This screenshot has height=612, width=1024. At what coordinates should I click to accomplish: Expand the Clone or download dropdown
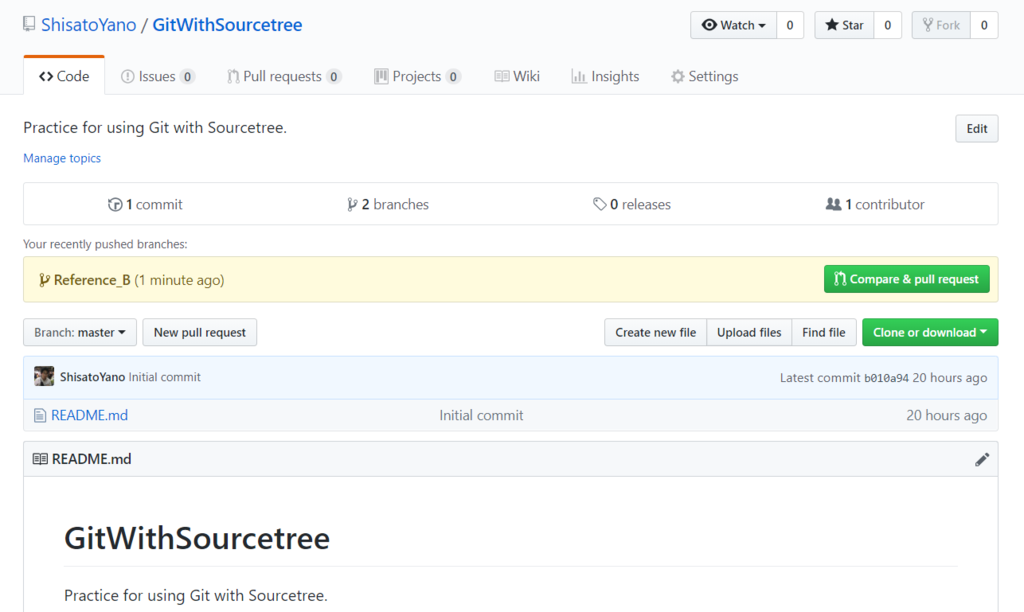[930, 332]
